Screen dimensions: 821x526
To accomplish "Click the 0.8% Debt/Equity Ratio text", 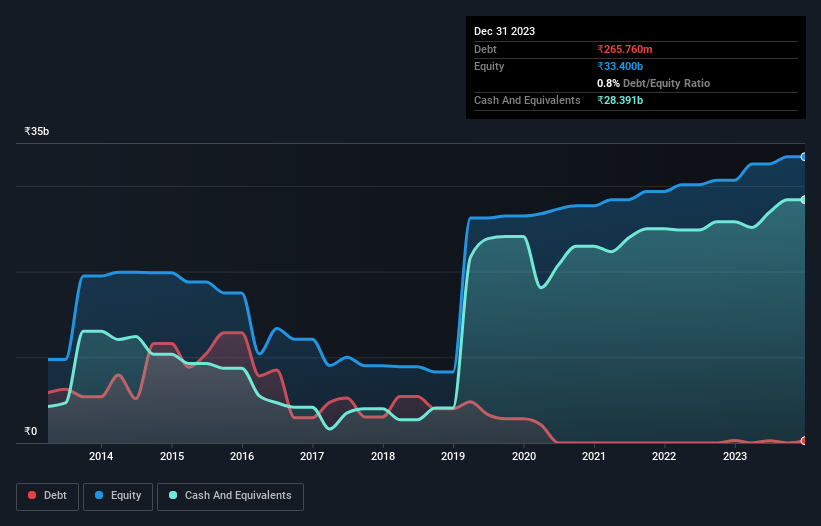I will 653,83.
